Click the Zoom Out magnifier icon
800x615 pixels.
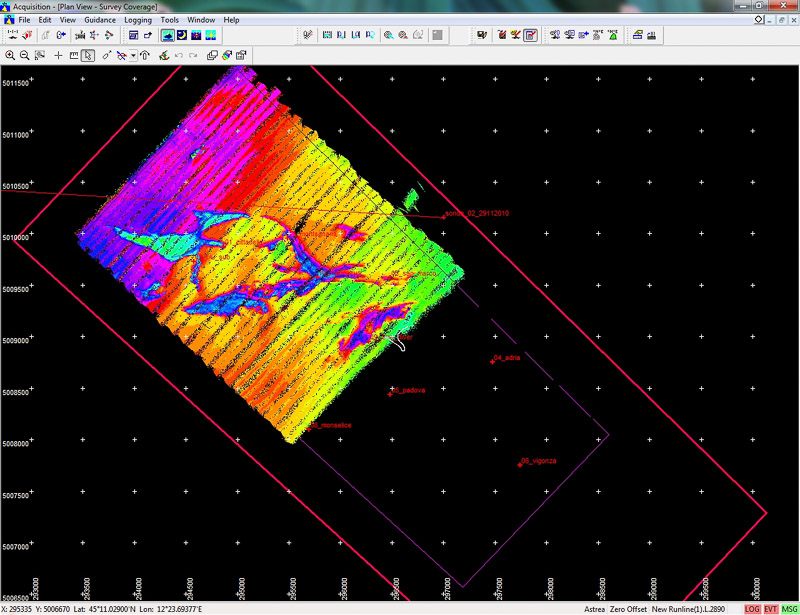[25, 55]
